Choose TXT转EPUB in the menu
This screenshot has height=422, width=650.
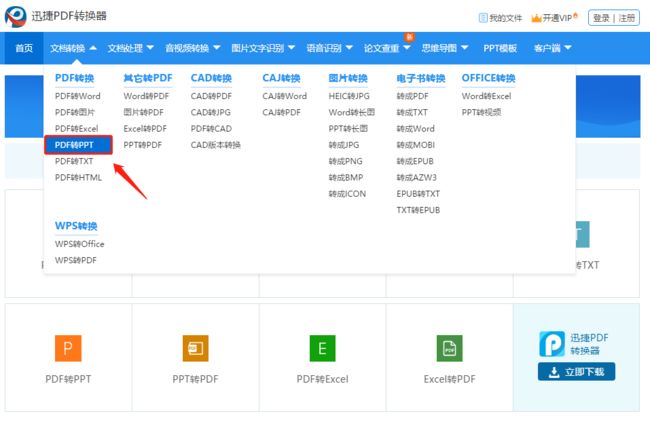click(x=418, y=210)
